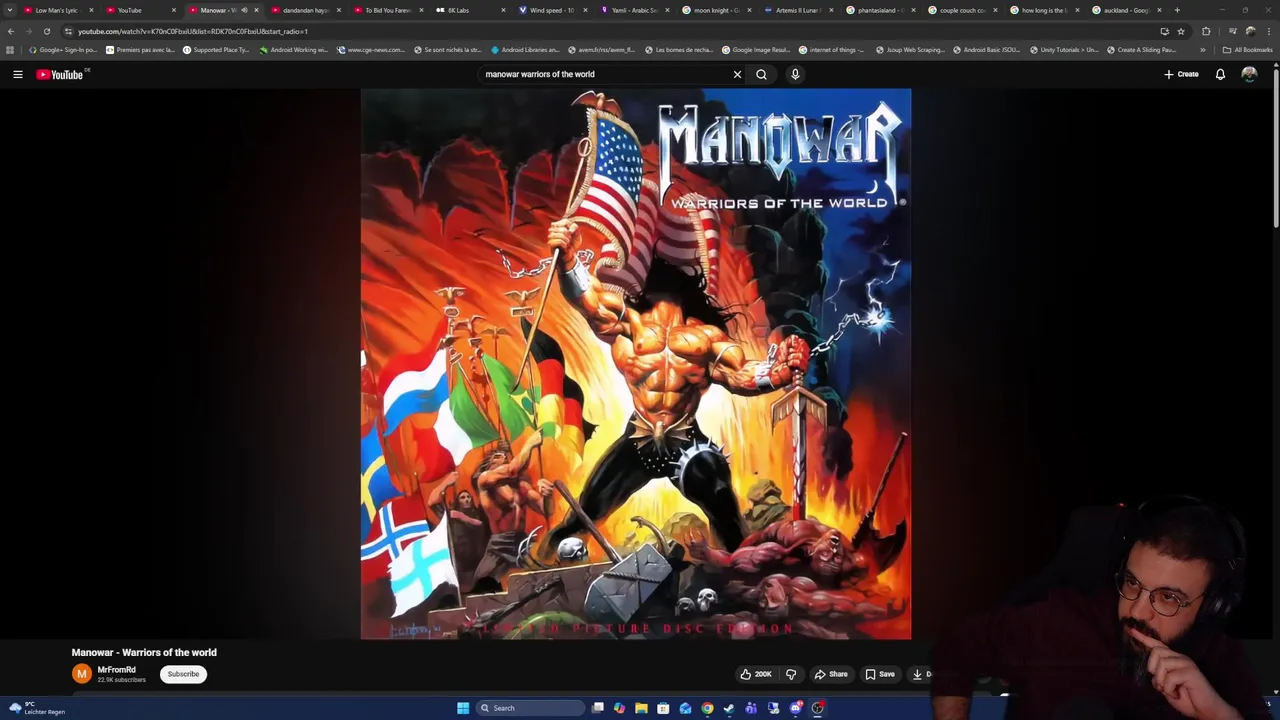
Task: Switch to auckland Google tab
Action: point(1125,10)
